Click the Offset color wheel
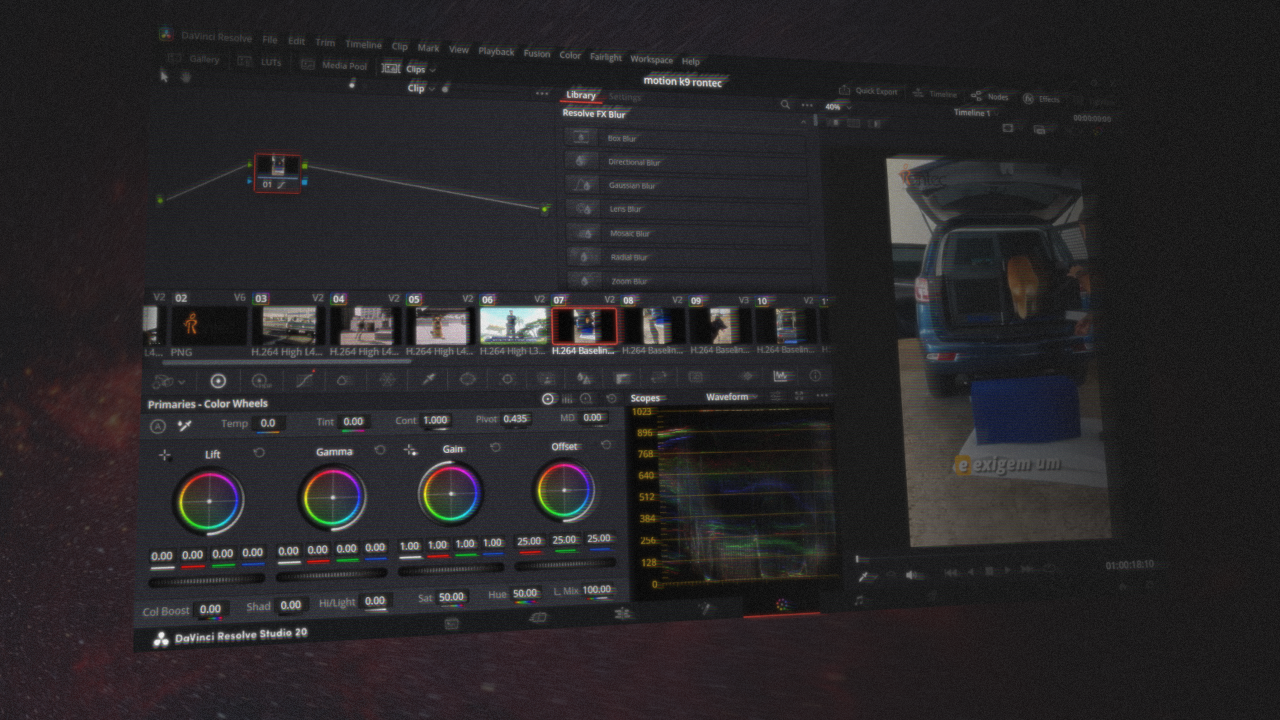 point(564,491)
